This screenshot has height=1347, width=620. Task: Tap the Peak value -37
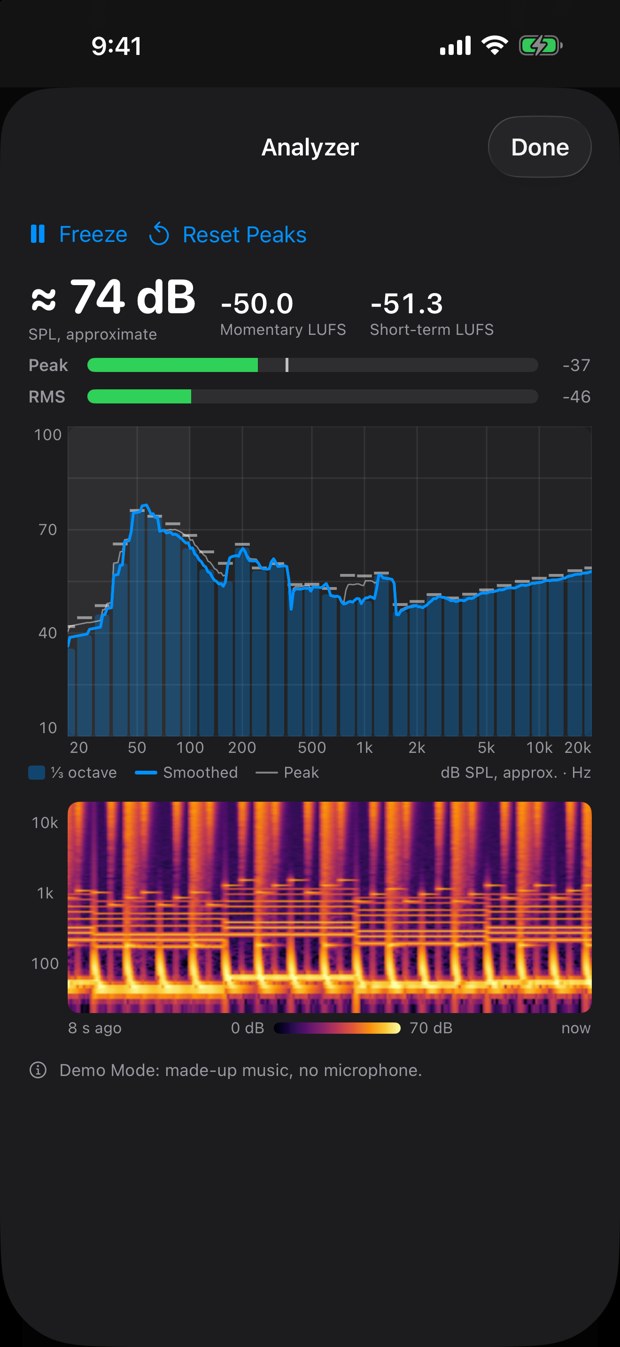[x=576, y=365]
